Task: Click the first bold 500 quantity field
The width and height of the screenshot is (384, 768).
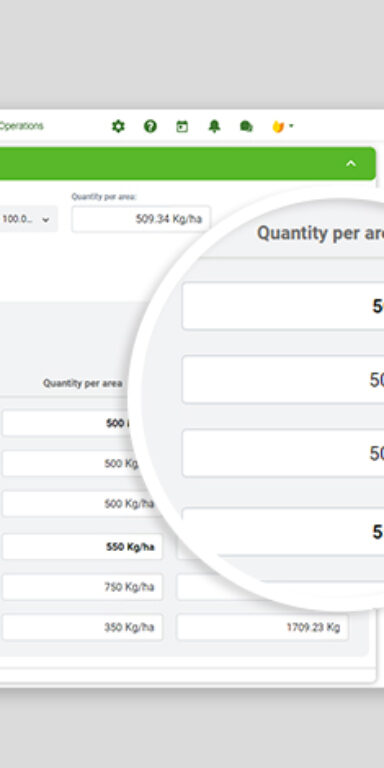Action: [69, 423]
